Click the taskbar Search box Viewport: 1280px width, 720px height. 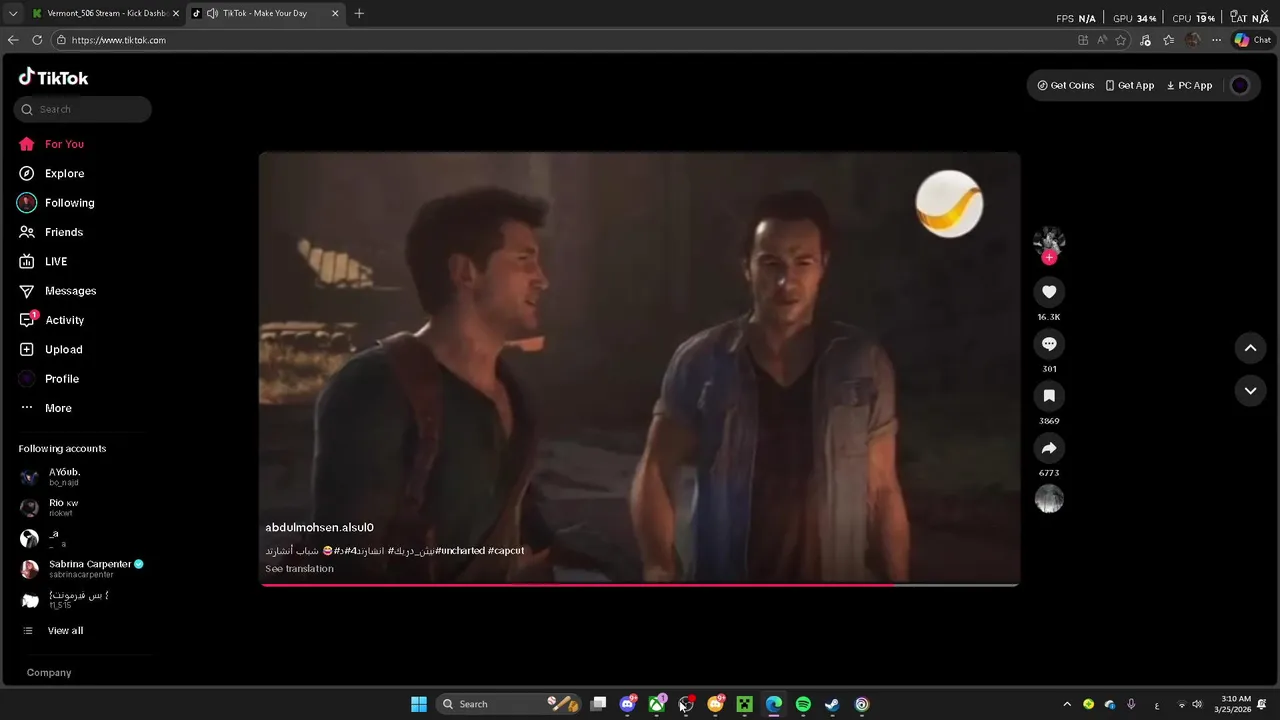[x=508, y=704]
